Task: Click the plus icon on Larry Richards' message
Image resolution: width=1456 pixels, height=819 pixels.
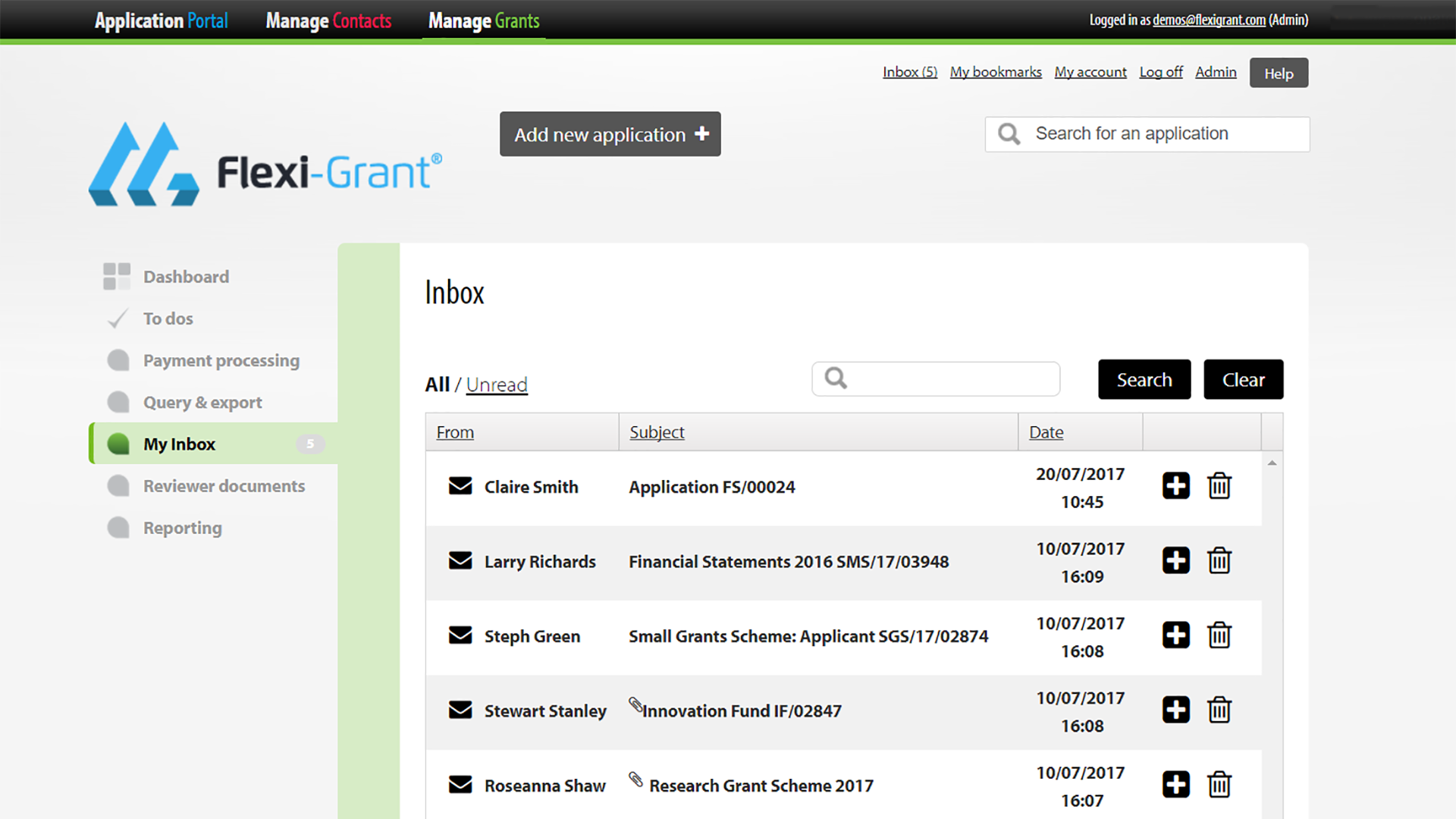Action: 1175,560
